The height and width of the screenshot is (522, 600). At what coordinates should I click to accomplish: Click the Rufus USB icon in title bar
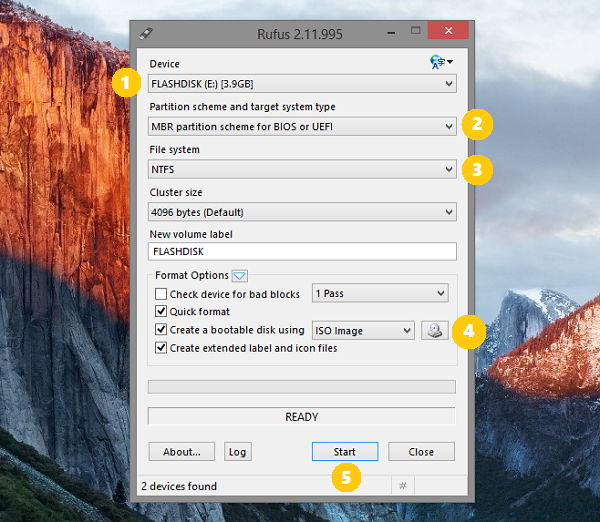(x=146, y=34)
